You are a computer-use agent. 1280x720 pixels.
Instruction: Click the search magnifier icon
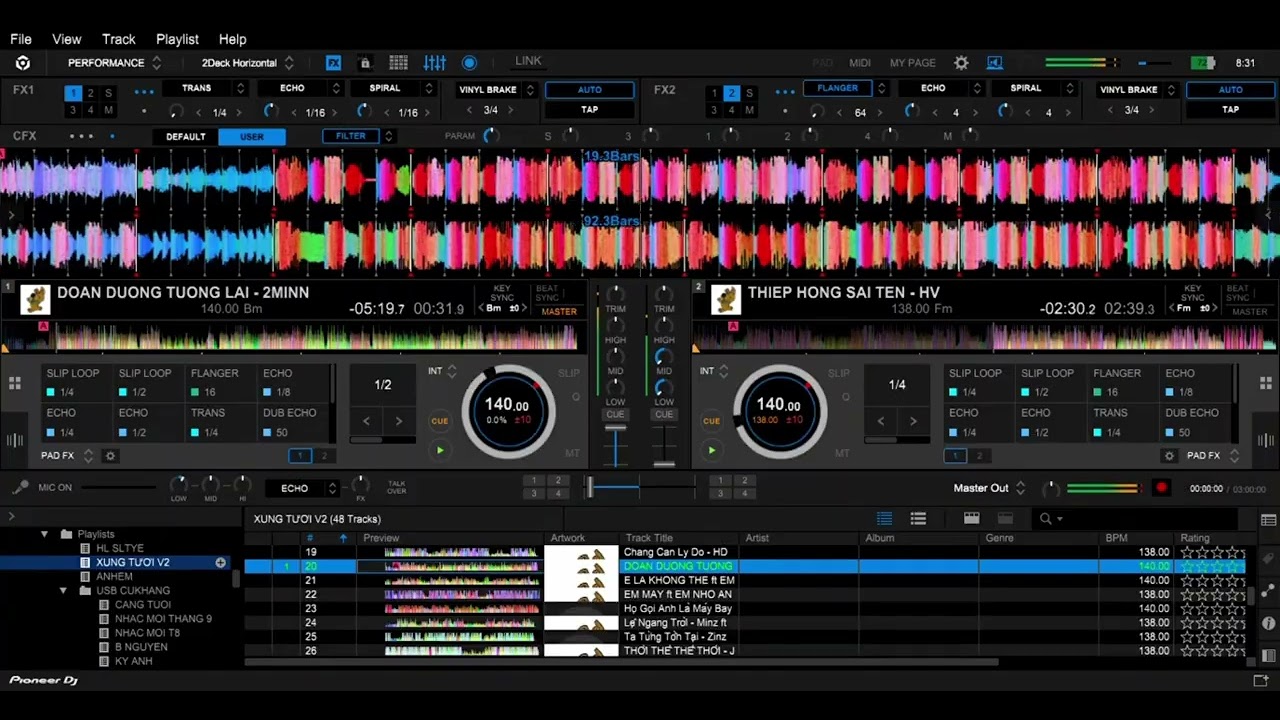point(1046,519)
